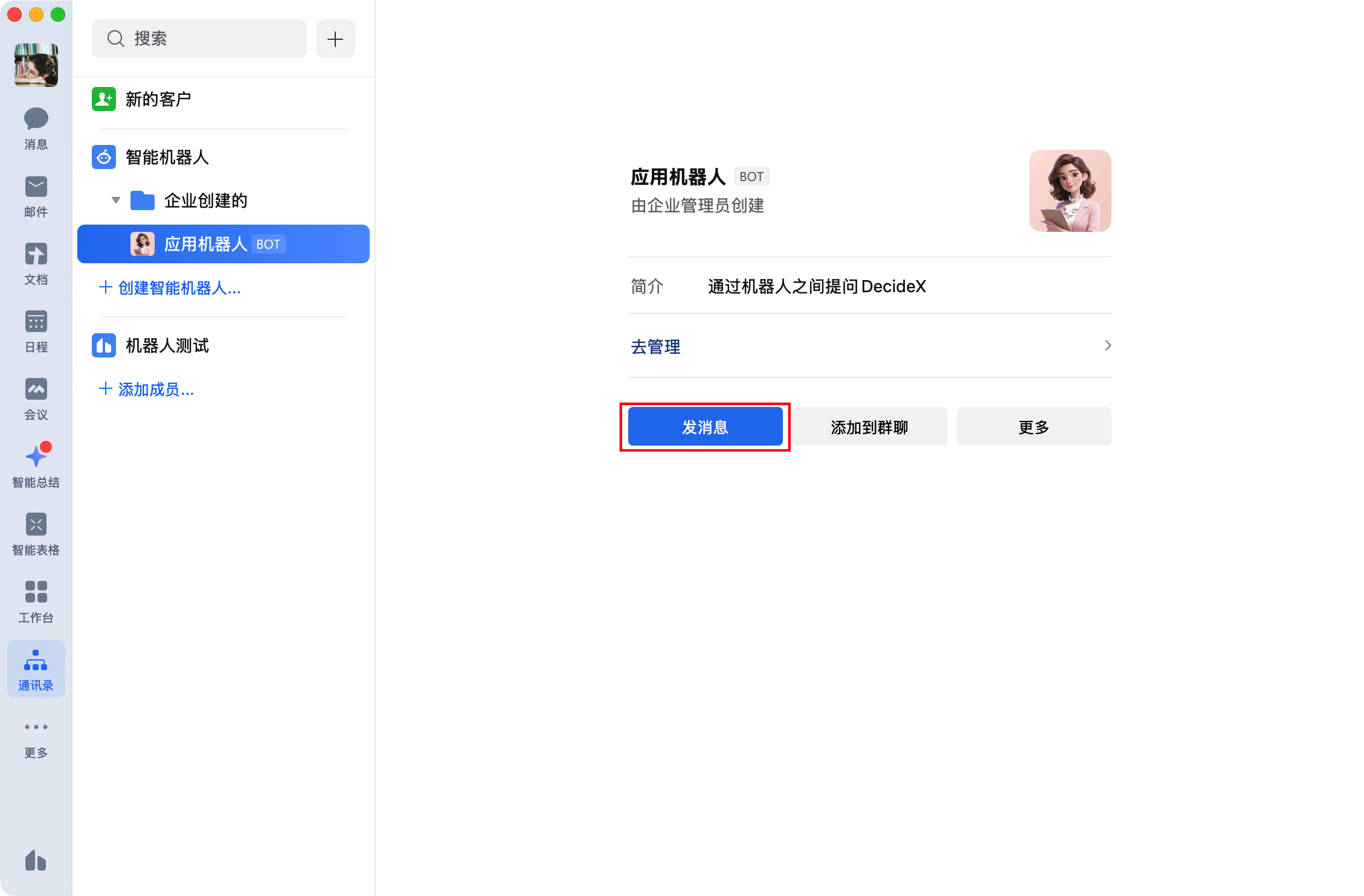The width and height of the screenshot is (1364, 896).
Task: Click 添加到群聊 button
Action: pyautogui.click(x=869, y=427)
